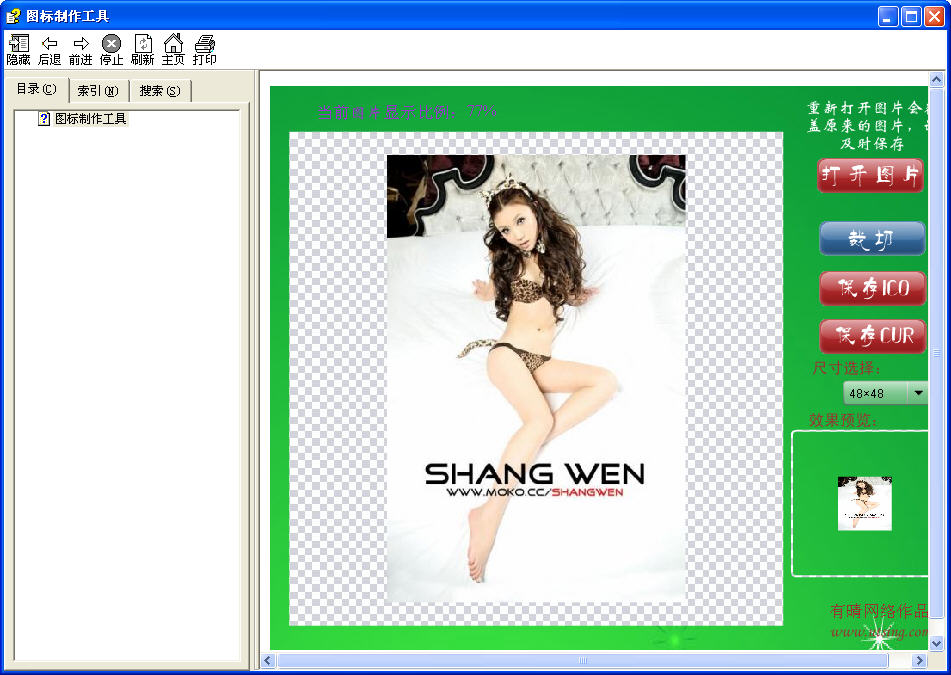Screen dimensions: 951x675
Task: Print the topic with 打印 icon
Action: (x=204, y=50)
